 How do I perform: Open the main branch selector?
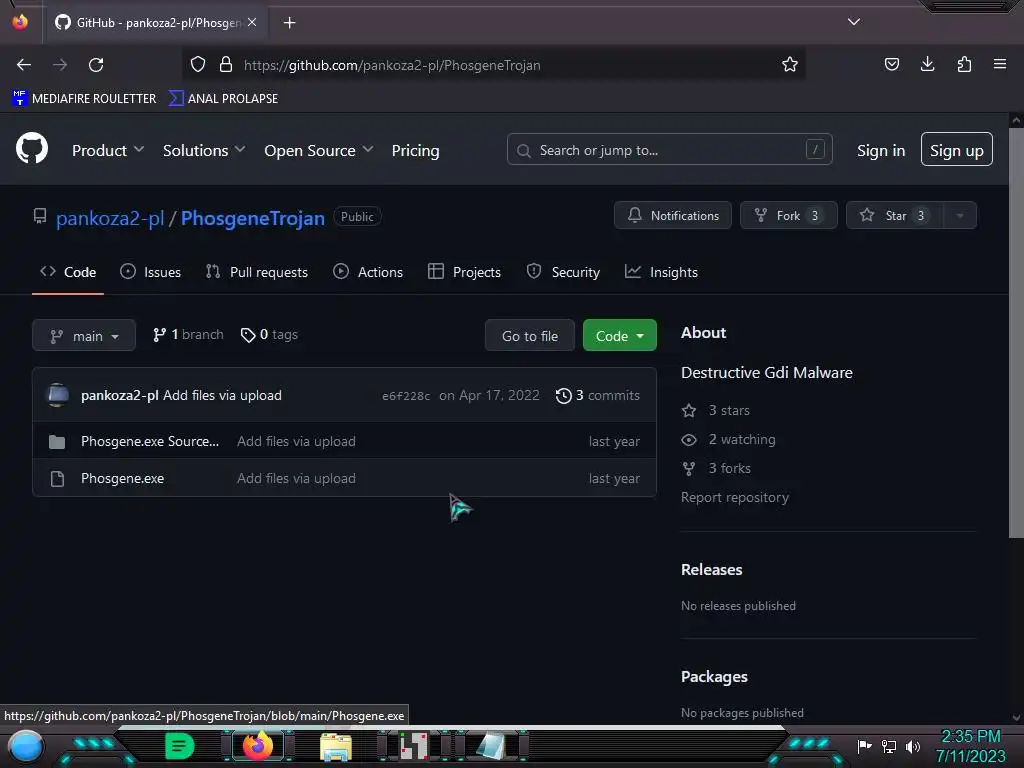coord(84,335)
